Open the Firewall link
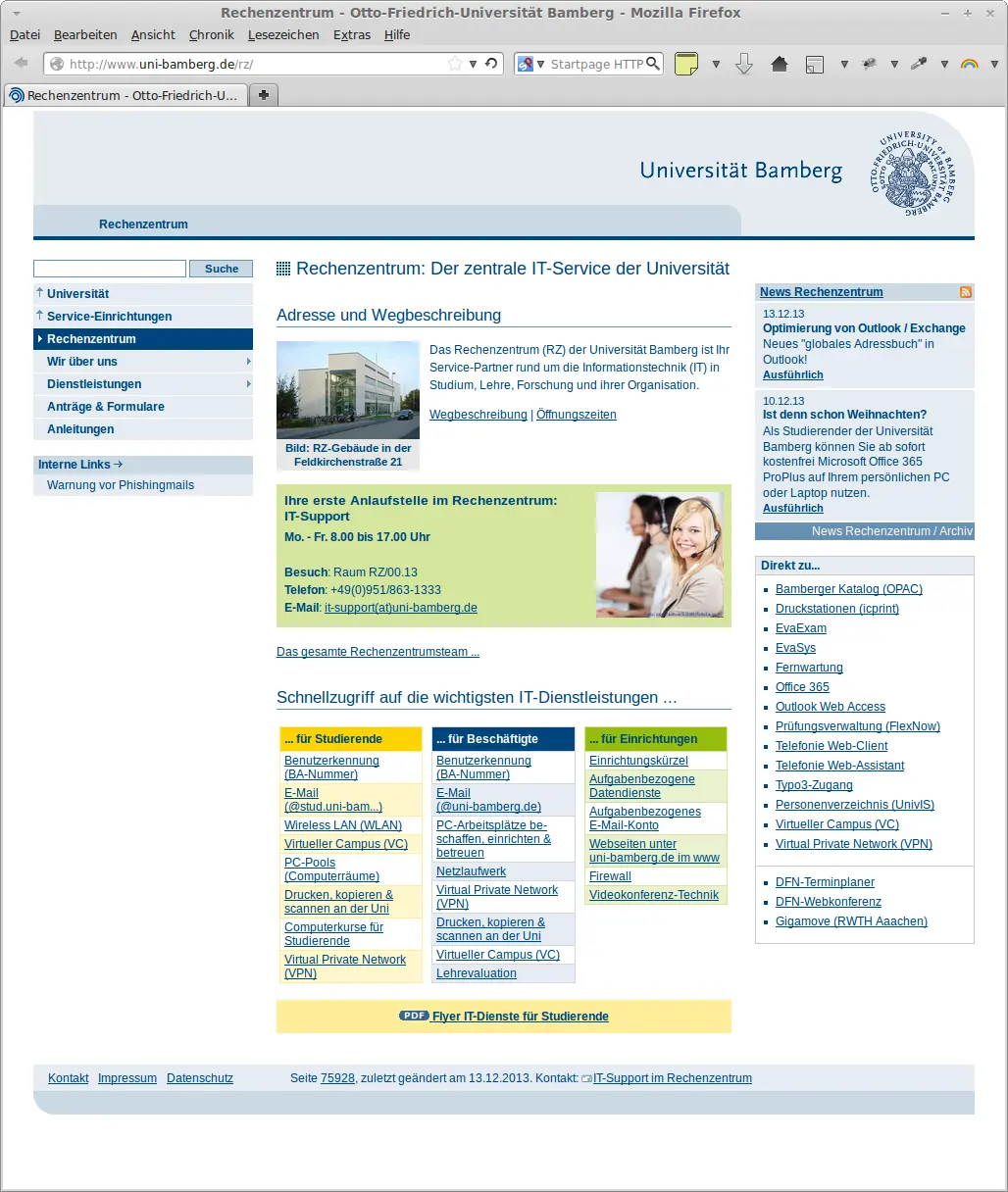The image size is (1008, 1192). pos(610,876)
